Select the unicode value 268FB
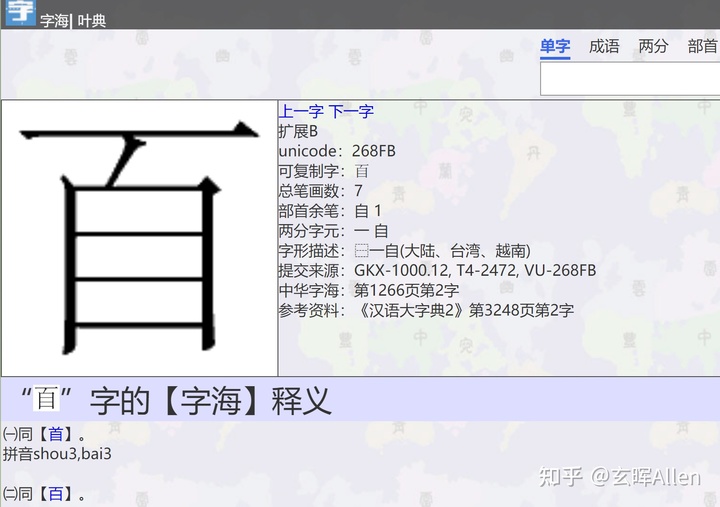Screen dimensions: 720x507 click(x=374, y=151)
